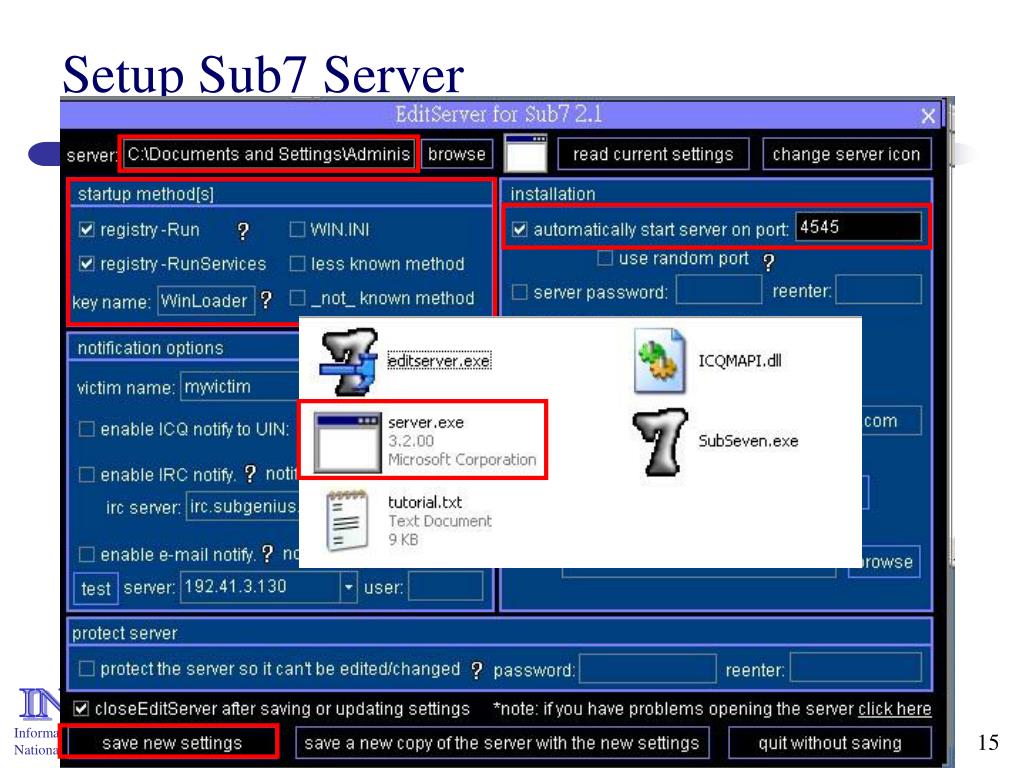This screenshot has height=768, width=1024.
Task: Open help for use random port
Action: tap(769, 261)
